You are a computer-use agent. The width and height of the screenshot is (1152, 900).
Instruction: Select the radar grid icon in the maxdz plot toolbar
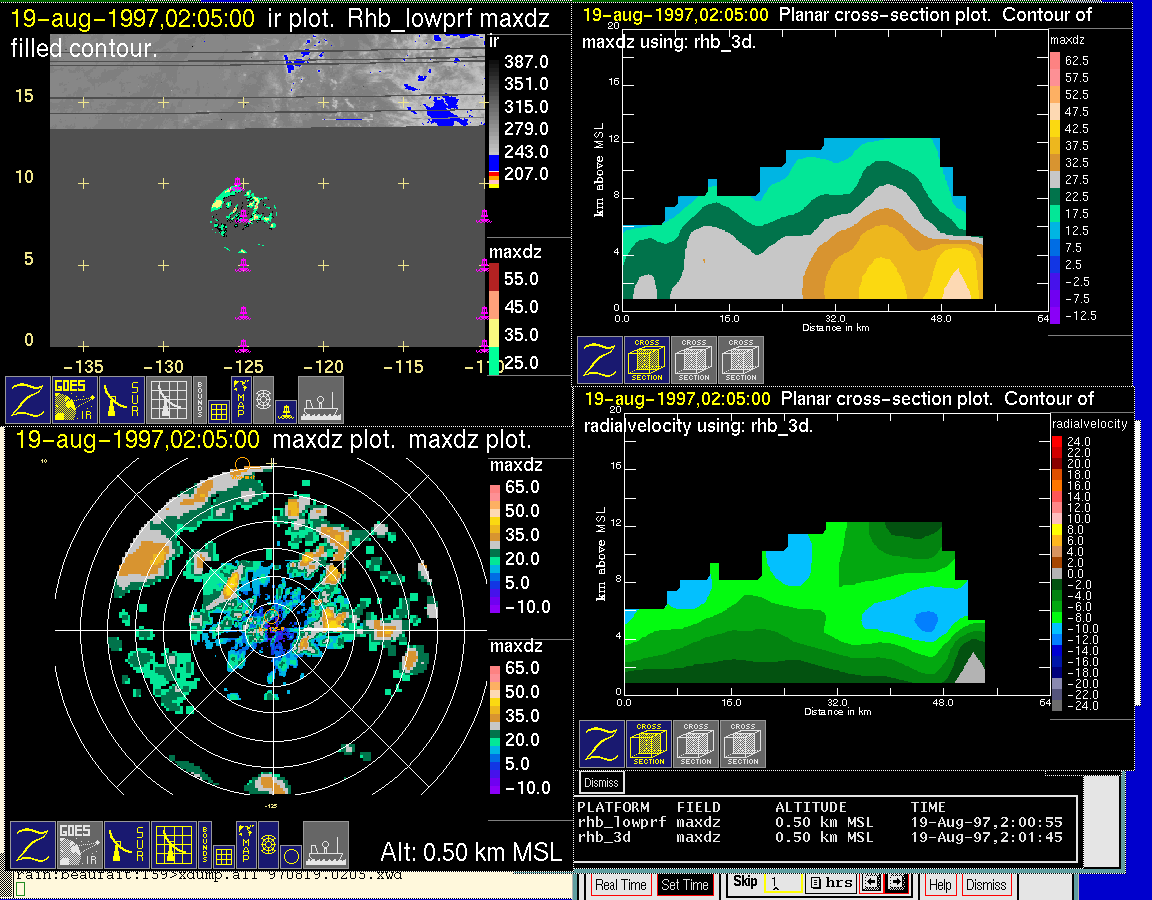click(x=174, y=845)
